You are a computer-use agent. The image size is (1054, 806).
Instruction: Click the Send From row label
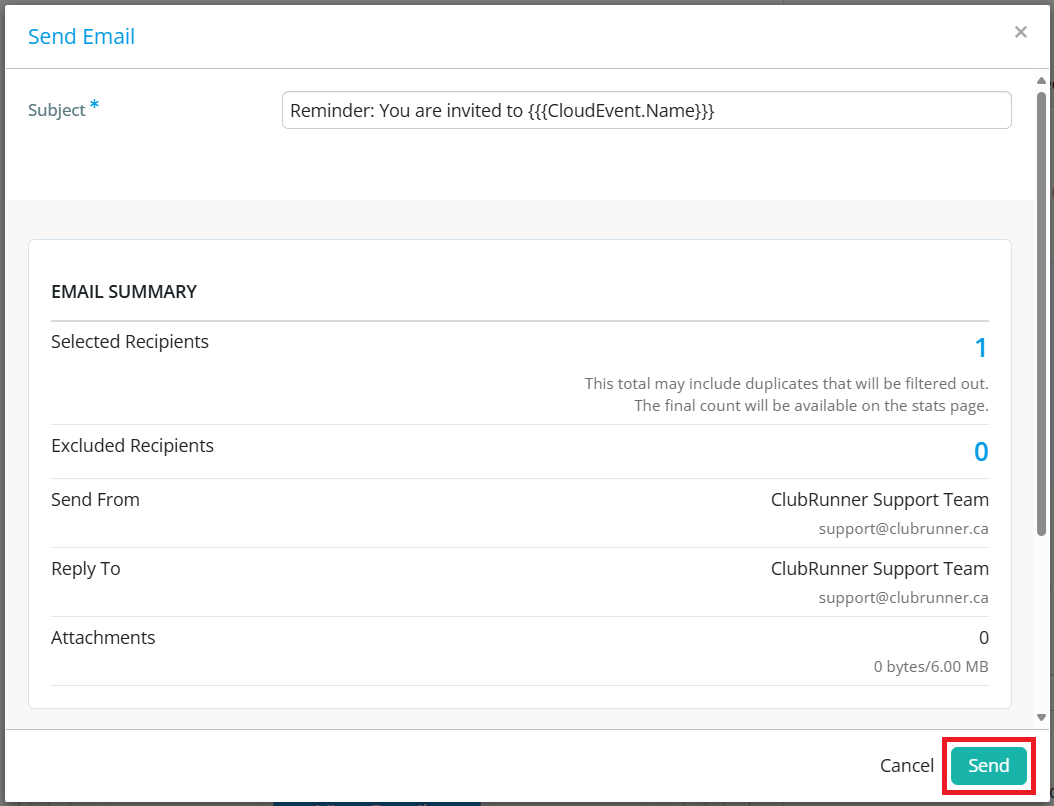point(95,500)
